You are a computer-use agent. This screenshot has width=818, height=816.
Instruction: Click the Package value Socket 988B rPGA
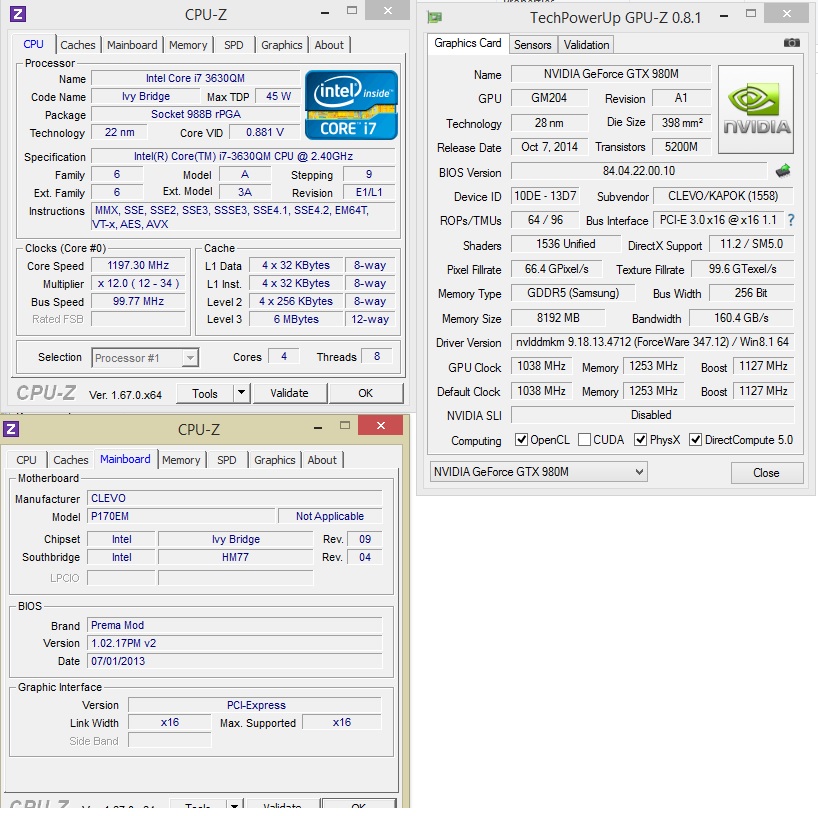point(196,114)
